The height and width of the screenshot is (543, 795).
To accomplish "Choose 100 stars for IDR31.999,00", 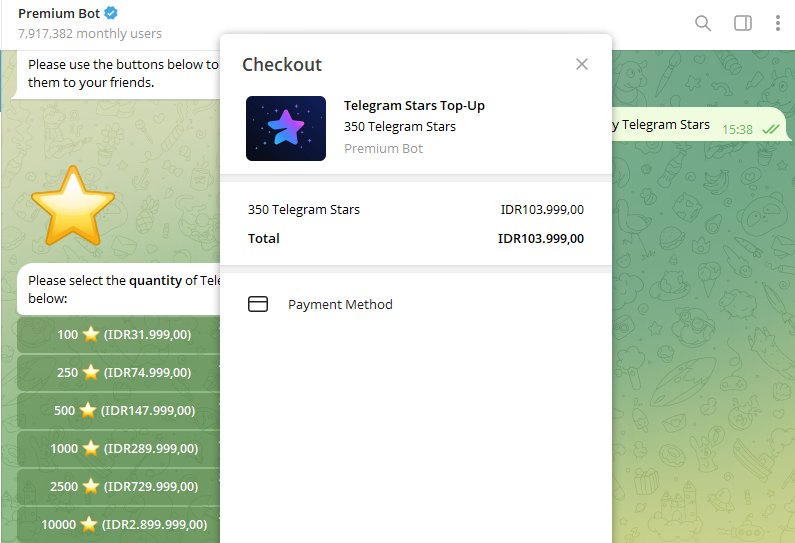I will (x=120, y=335).
